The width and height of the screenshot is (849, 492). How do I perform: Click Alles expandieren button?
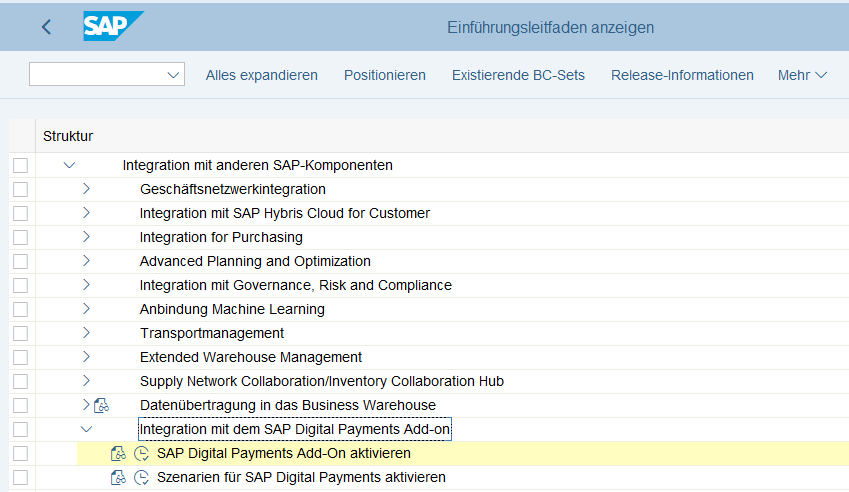click(x=261, y=75)
